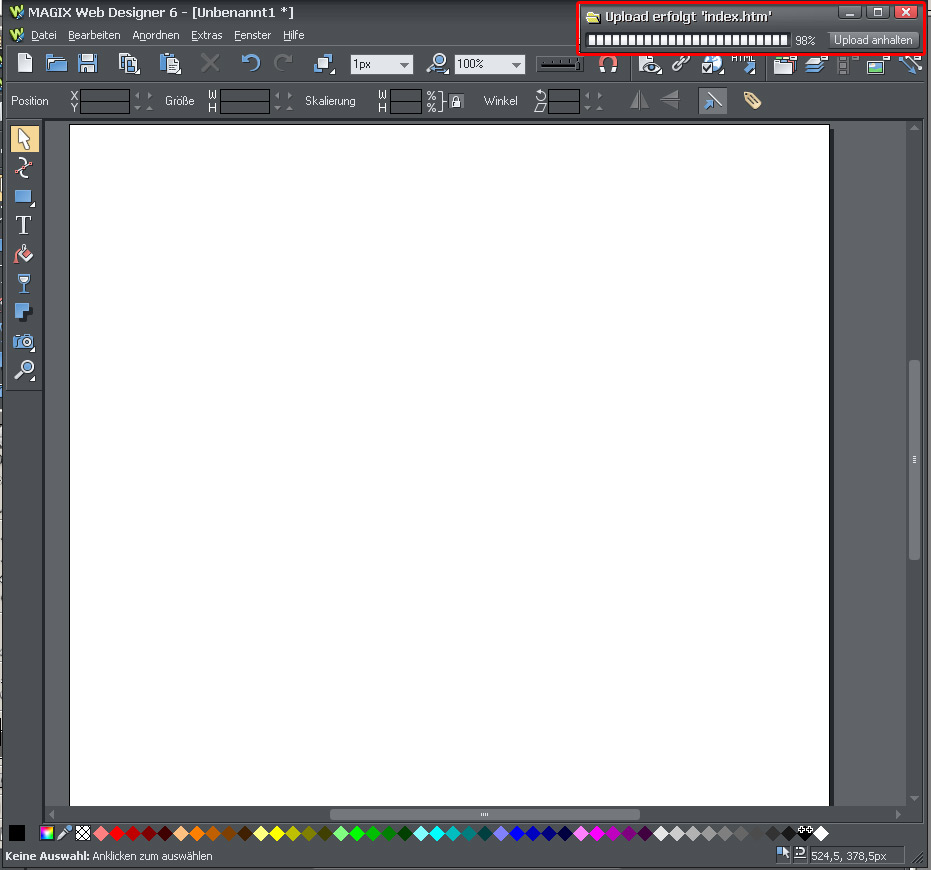Click the Undo arrow icon

coord(251,63)
